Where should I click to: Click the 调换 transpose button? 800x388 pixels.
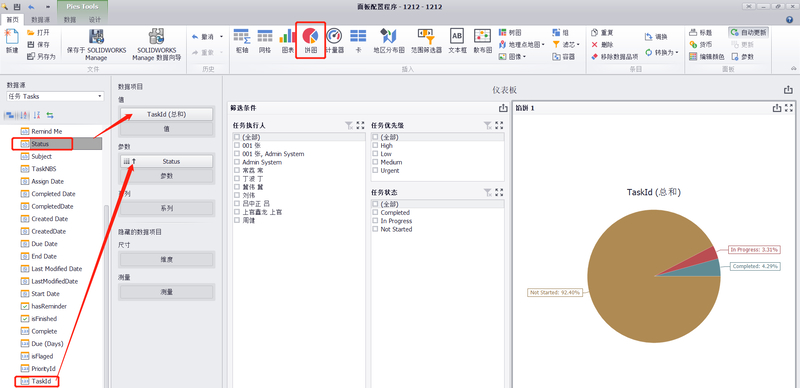click(656, 36)
